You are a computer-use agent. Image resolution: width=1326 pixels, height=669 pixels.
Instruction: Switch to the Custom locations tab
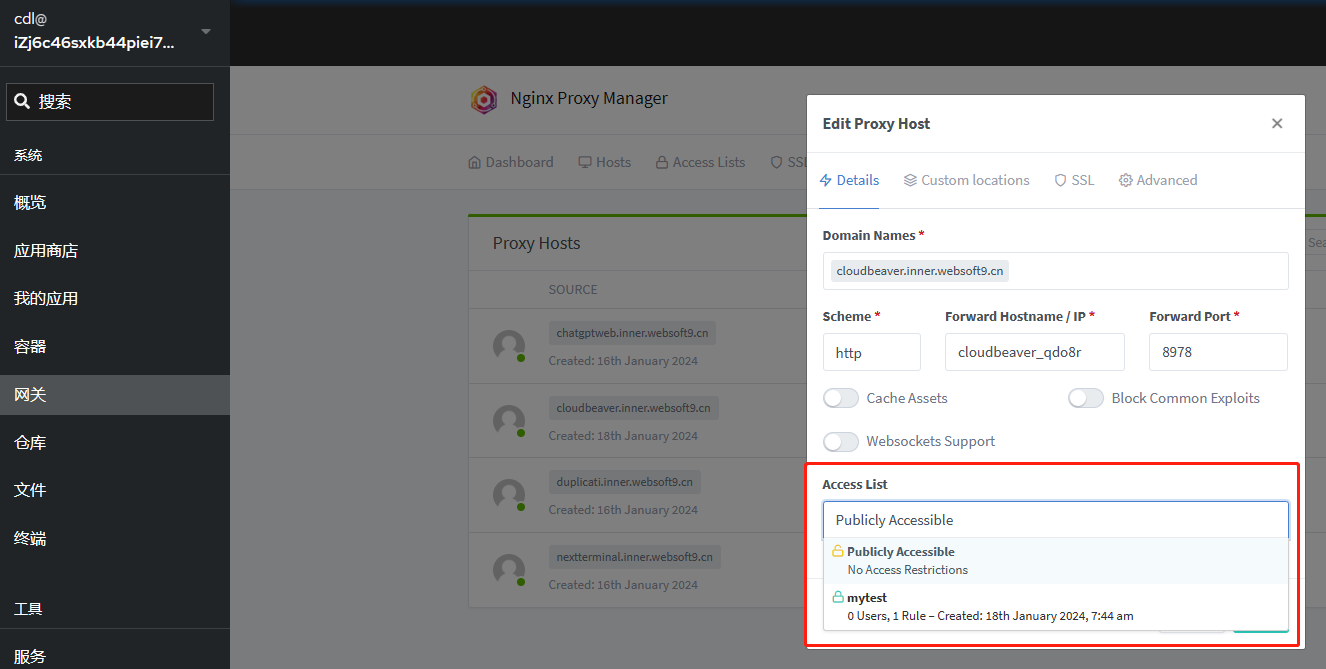[966, 180]
